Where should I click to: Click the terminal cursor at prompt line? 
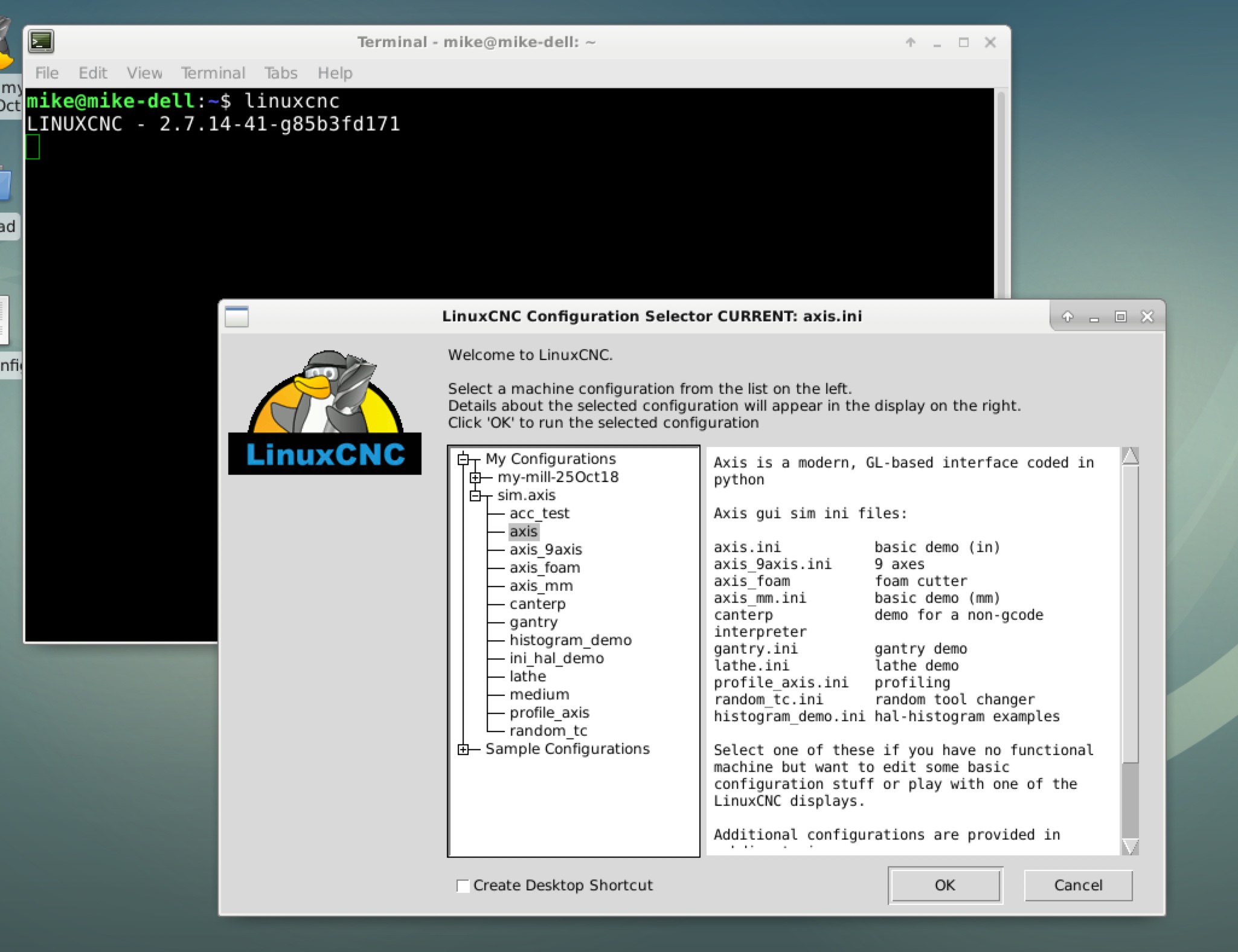tap(33, 147)
